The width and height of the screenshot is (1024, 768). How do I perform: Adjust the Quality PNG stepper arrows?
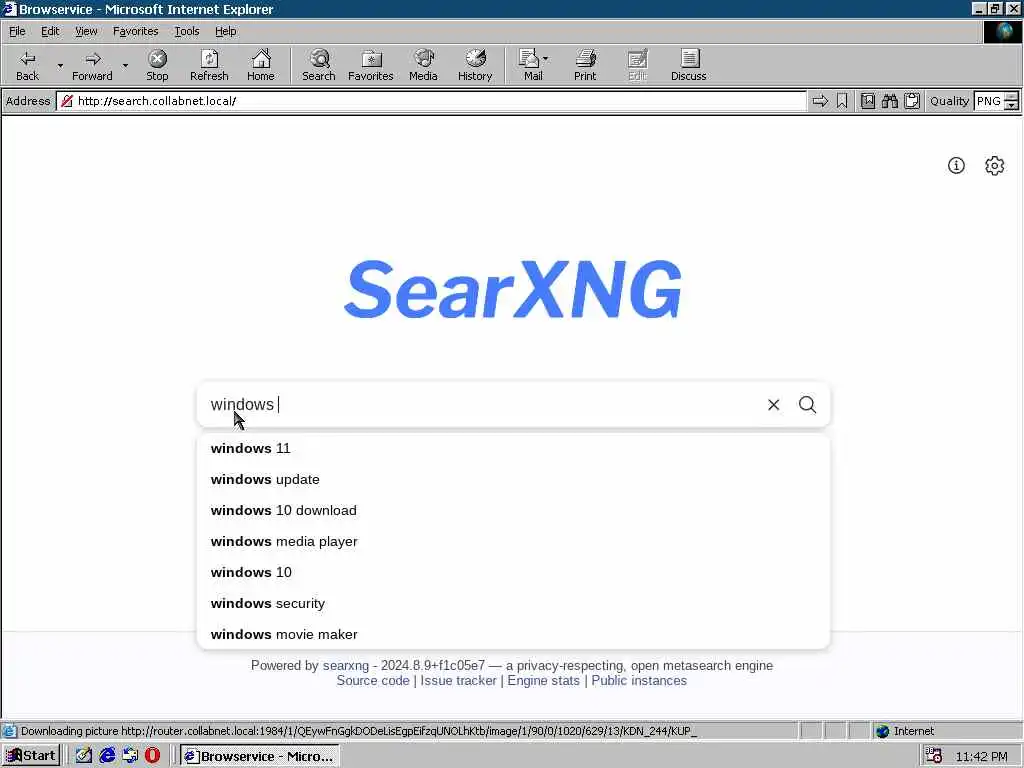point(1011,101)
